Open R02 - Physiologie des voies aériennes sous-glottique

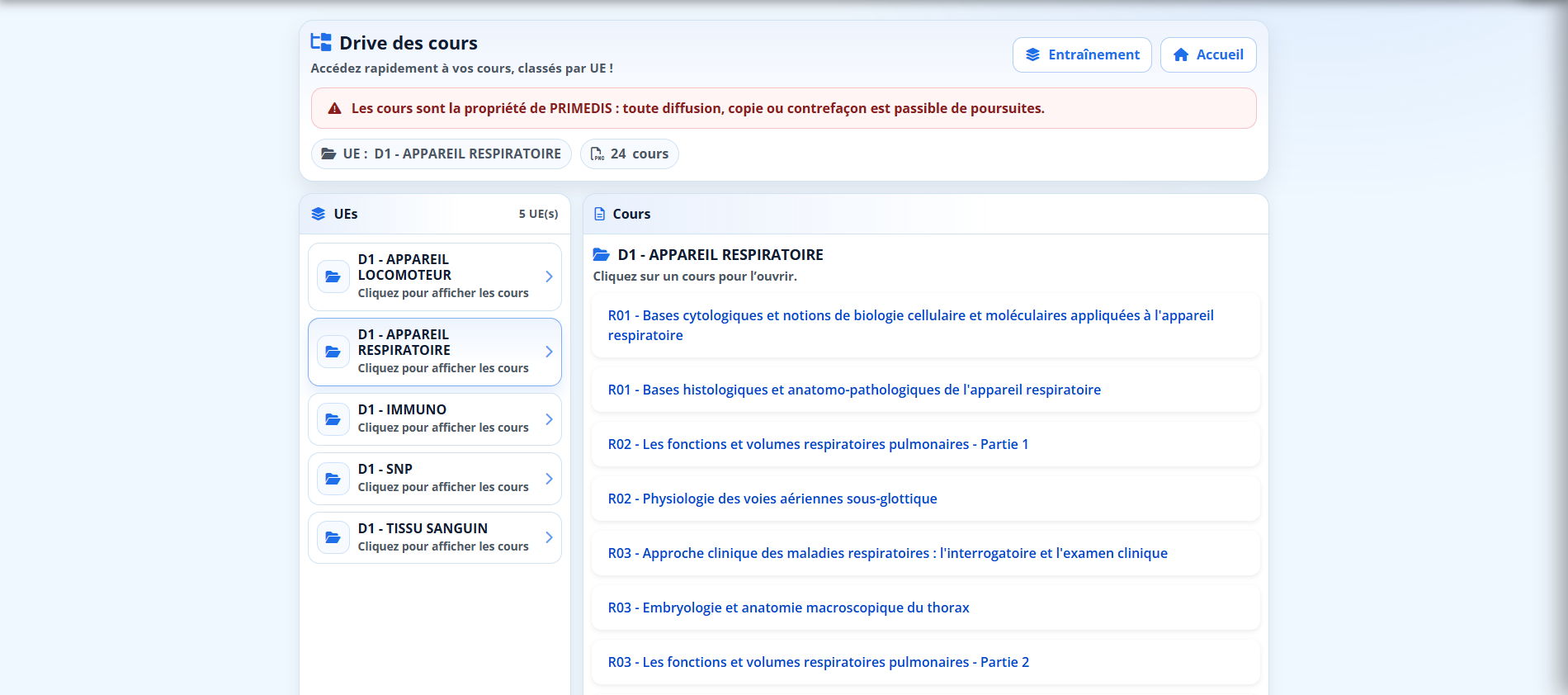point(926,499)
